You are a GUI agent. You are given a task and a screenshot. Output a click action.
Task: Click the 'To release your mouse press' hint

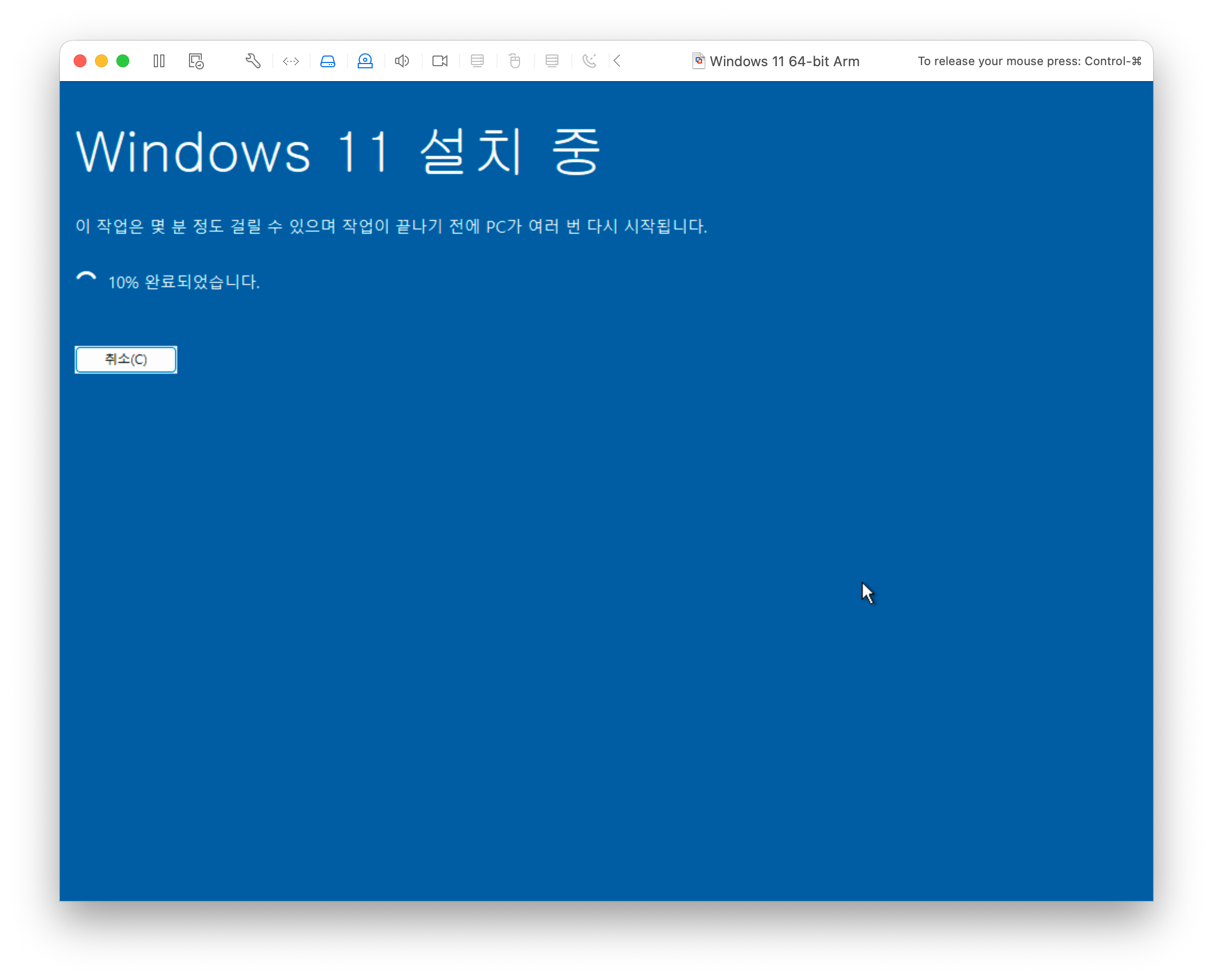pos(1029,61)
